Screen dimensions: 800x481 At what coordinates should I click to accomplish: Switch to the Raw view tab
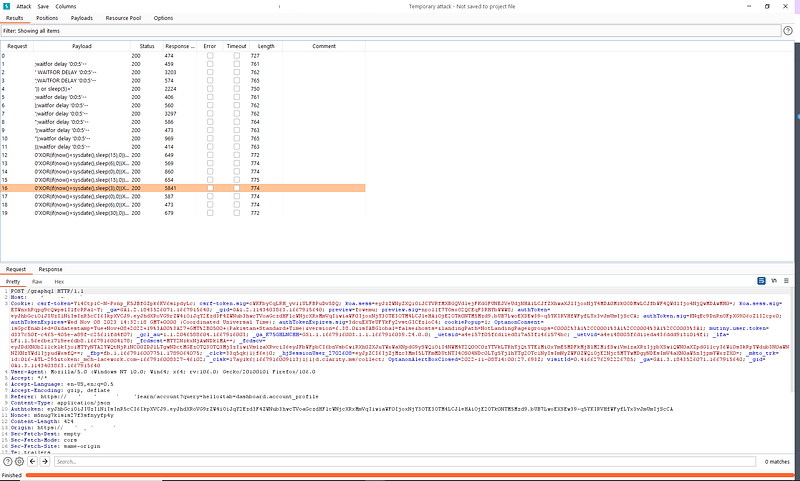(37, 282)
